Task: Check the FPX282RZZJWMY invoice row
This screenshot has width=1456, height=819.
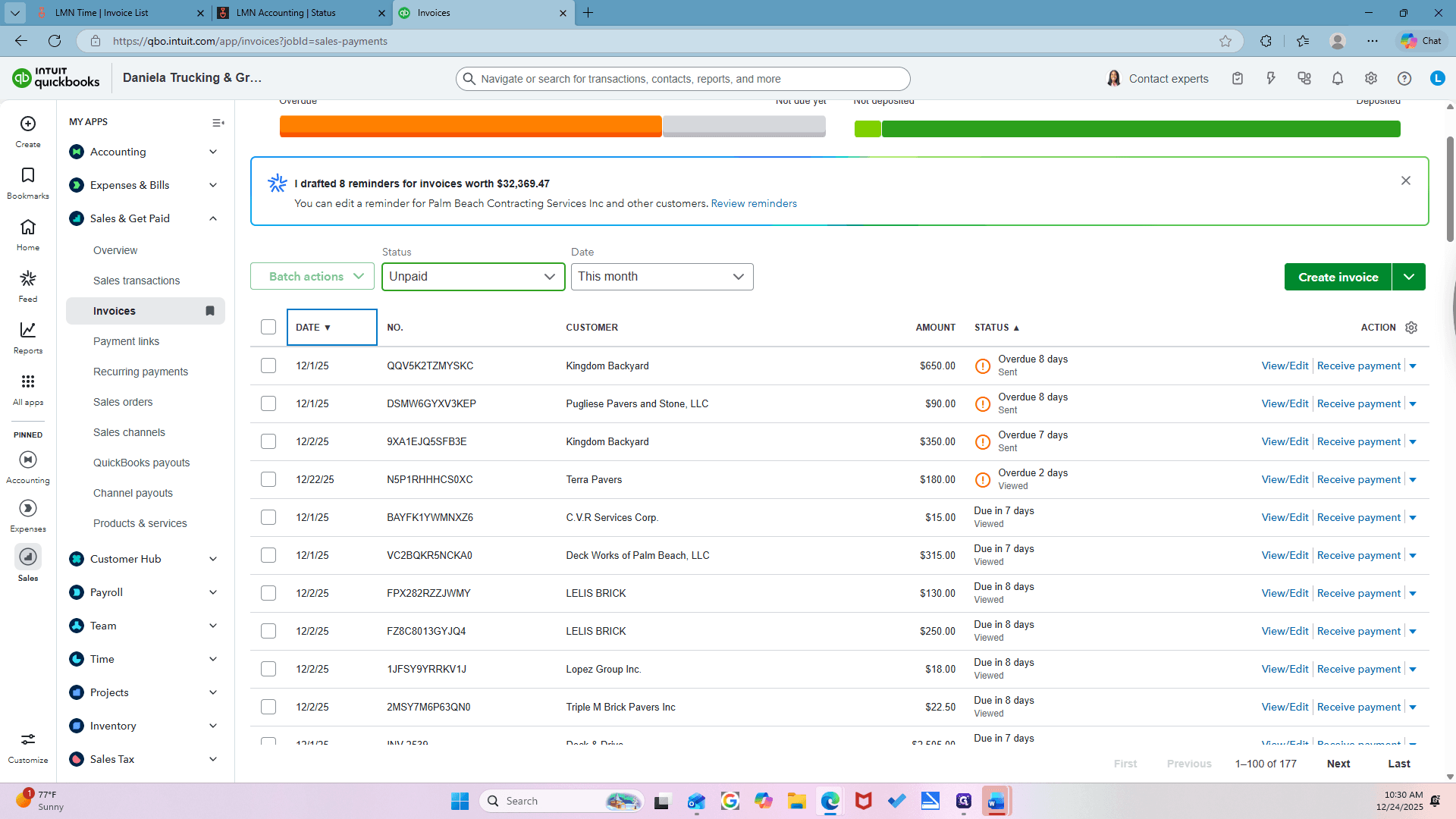Action: tap(268, 593)
